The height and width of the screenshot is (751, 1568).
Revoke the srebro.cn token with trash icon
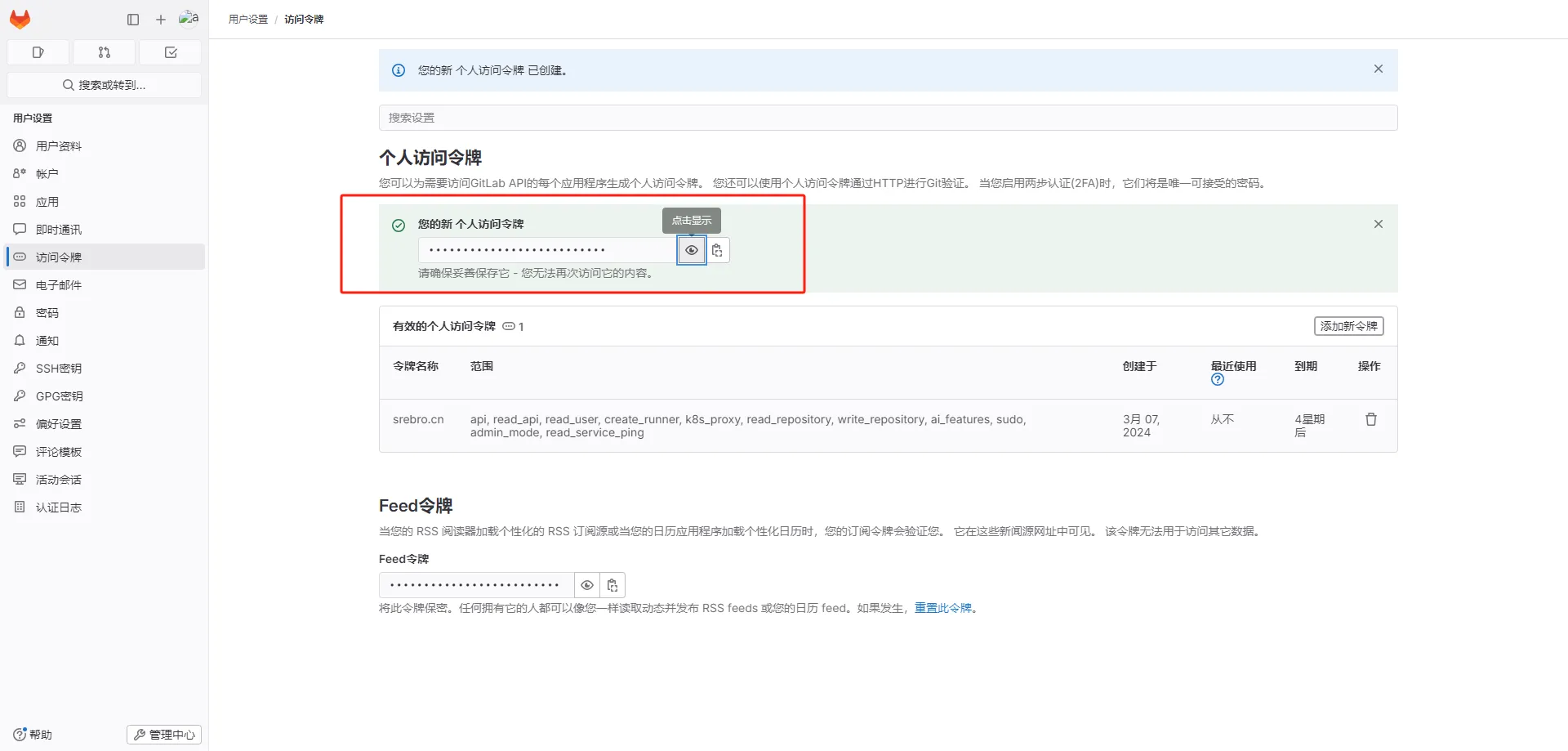click(1371, 419)
